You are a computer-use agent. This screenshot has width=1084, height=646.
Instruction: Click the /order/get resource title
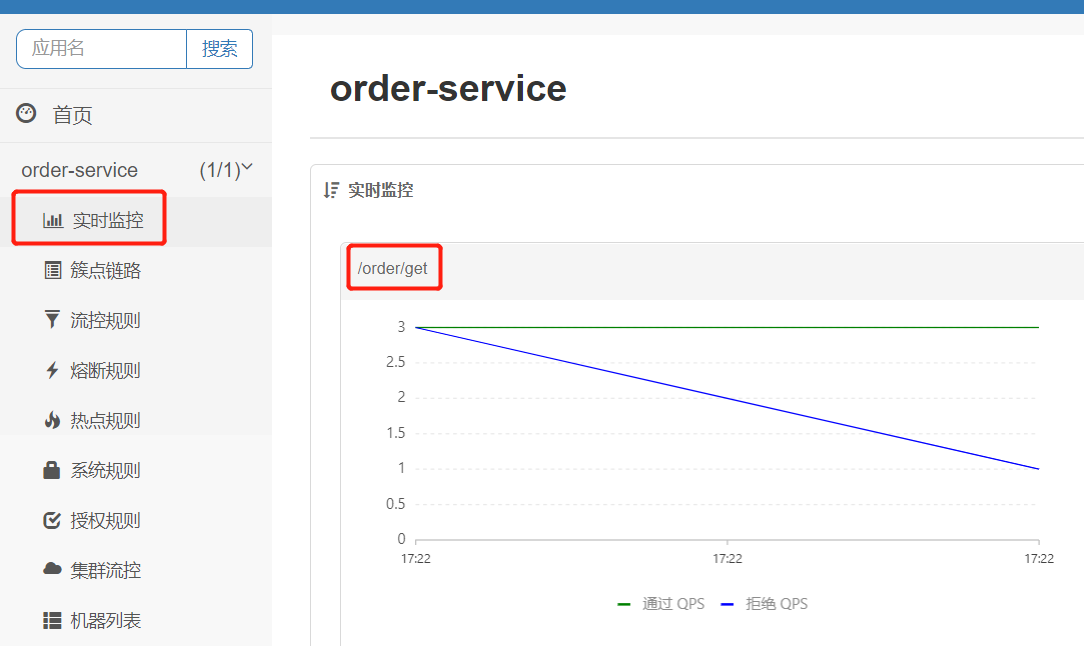(x=392, y=269)
